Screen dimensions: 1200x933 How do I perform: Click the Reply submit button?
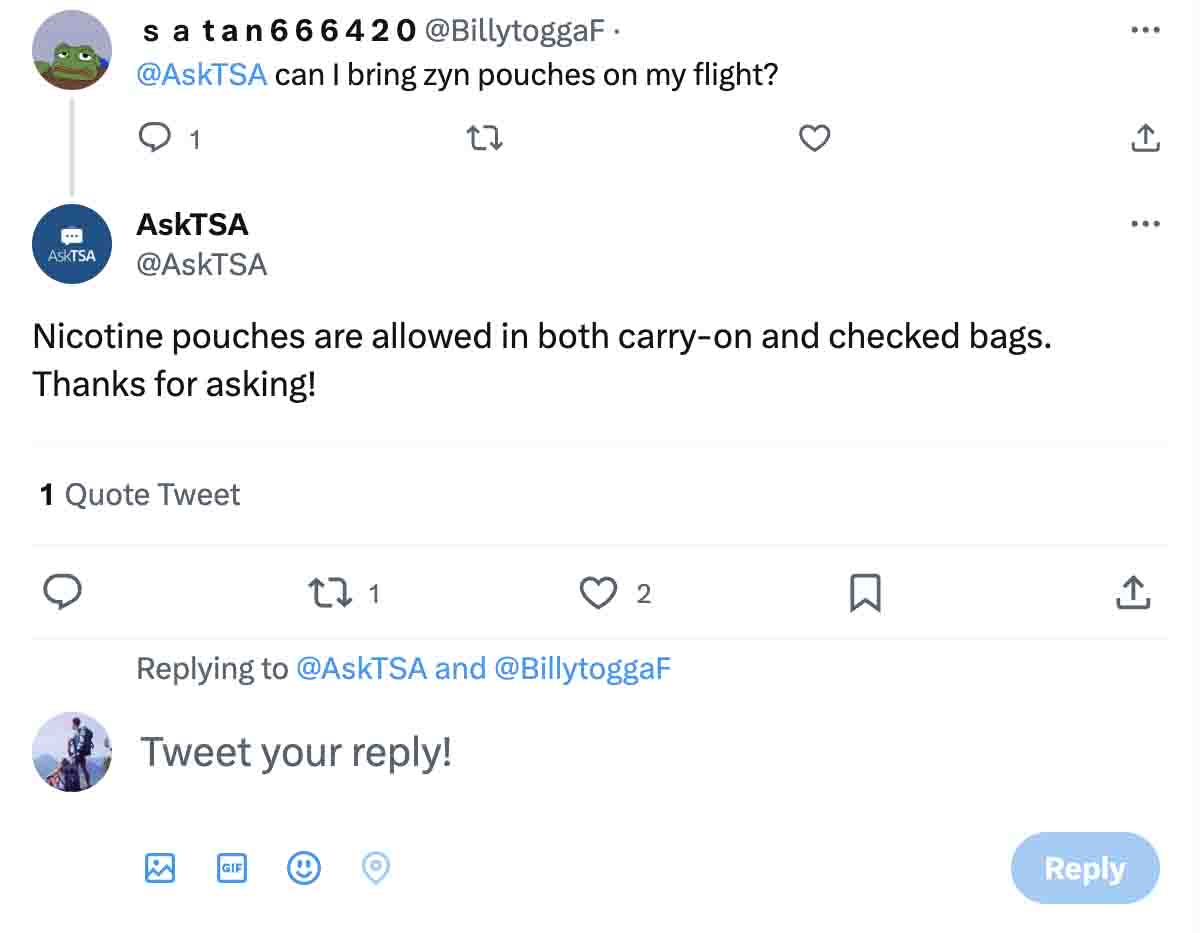pos(1085,868)
